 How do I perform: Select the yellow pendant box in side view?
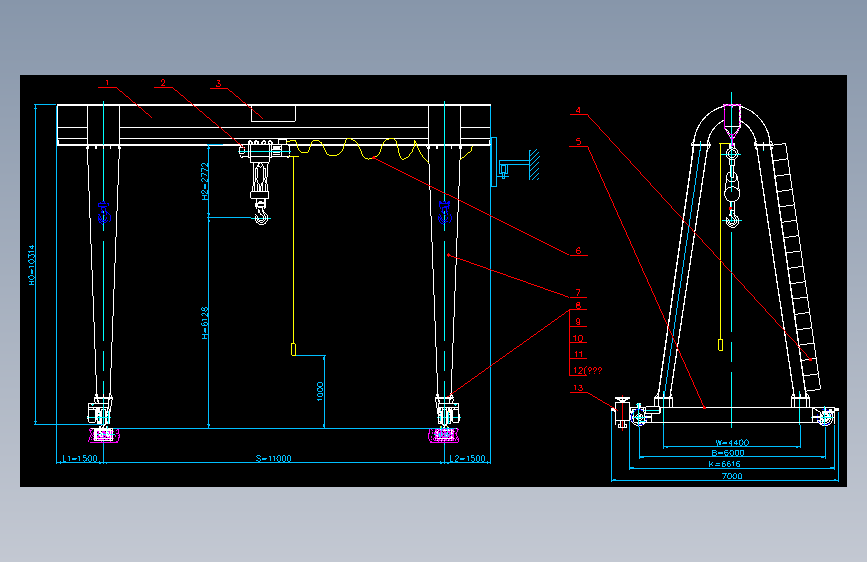pyautogui.click(x=720, y=345)
